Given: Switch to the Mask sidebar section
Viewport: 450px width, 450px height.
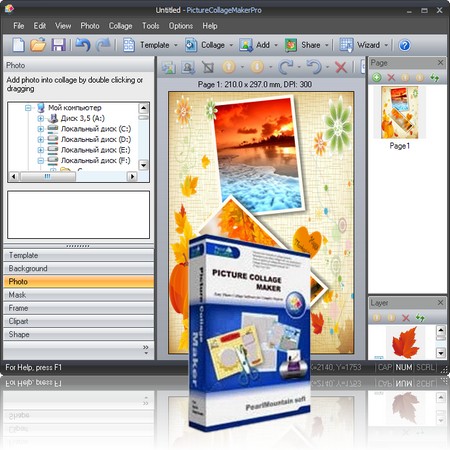Looking at the screenshot, I should [x=79, y=295].
